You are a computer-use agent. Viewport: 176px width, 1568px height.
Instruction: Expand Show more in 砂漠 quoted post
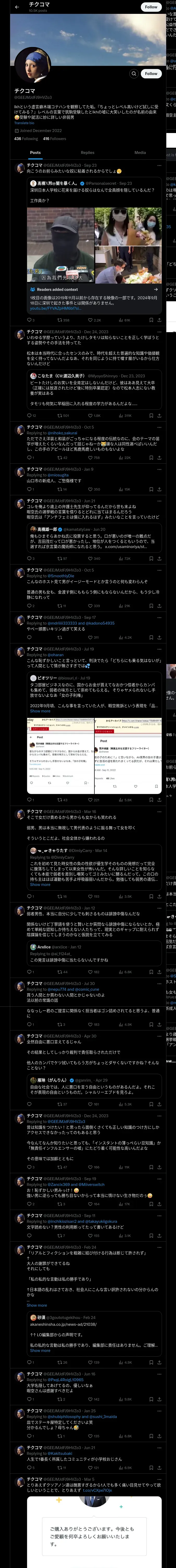click(x=40, y=1350)
